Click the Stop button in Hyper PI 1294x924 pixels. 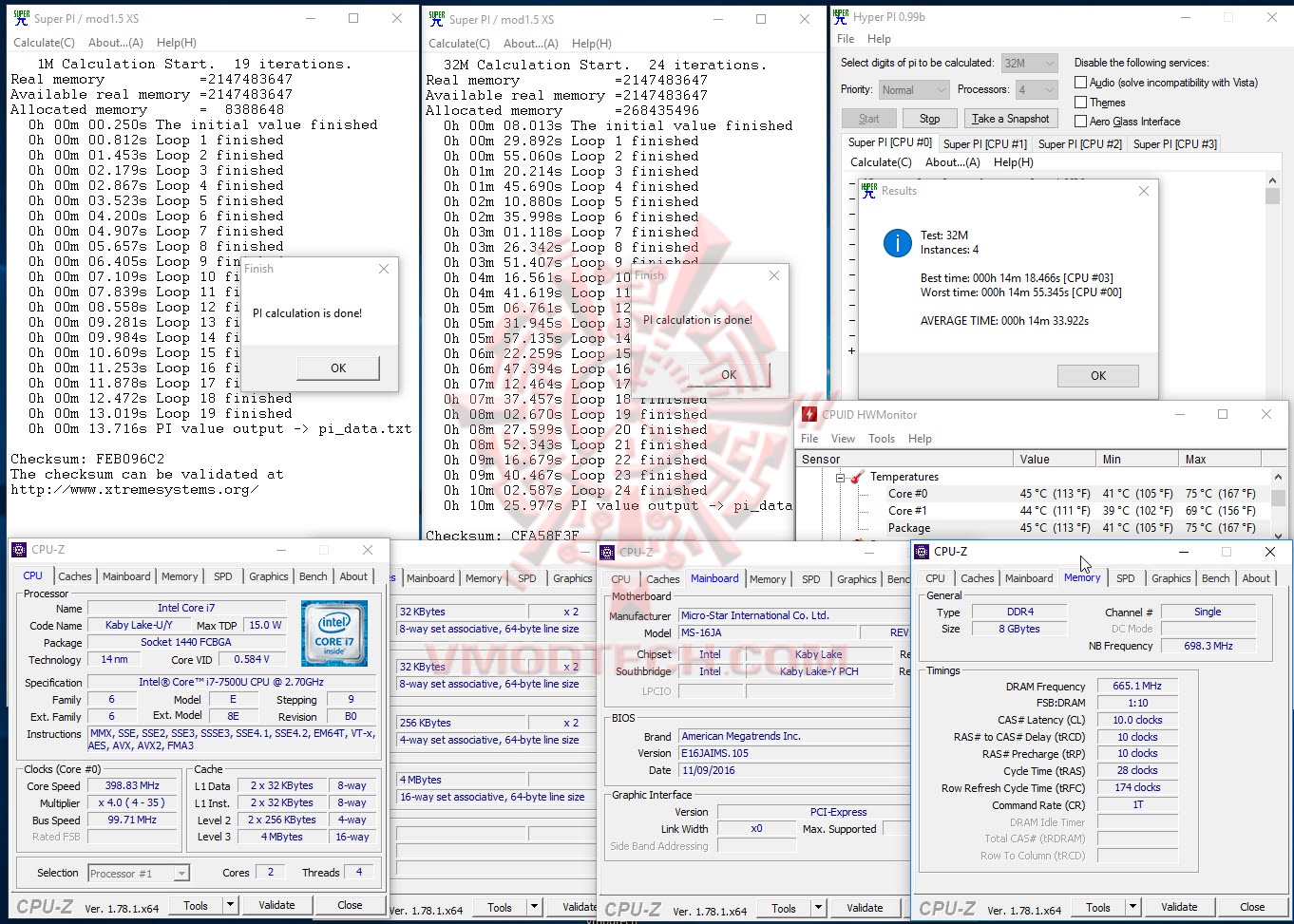(x=929, y=119)
